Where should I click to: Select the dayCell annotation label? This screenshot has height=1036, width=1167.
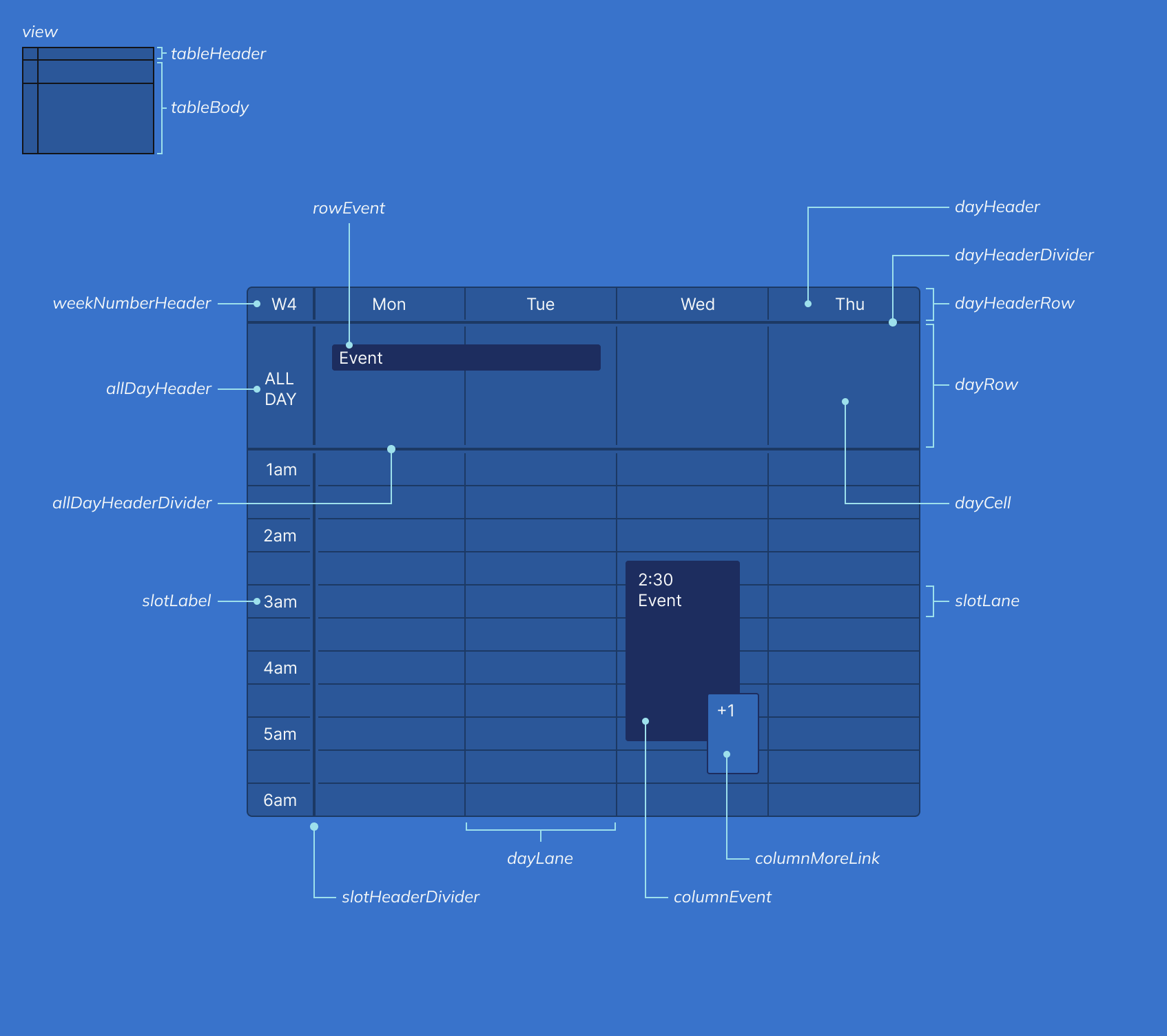(983, 502)
